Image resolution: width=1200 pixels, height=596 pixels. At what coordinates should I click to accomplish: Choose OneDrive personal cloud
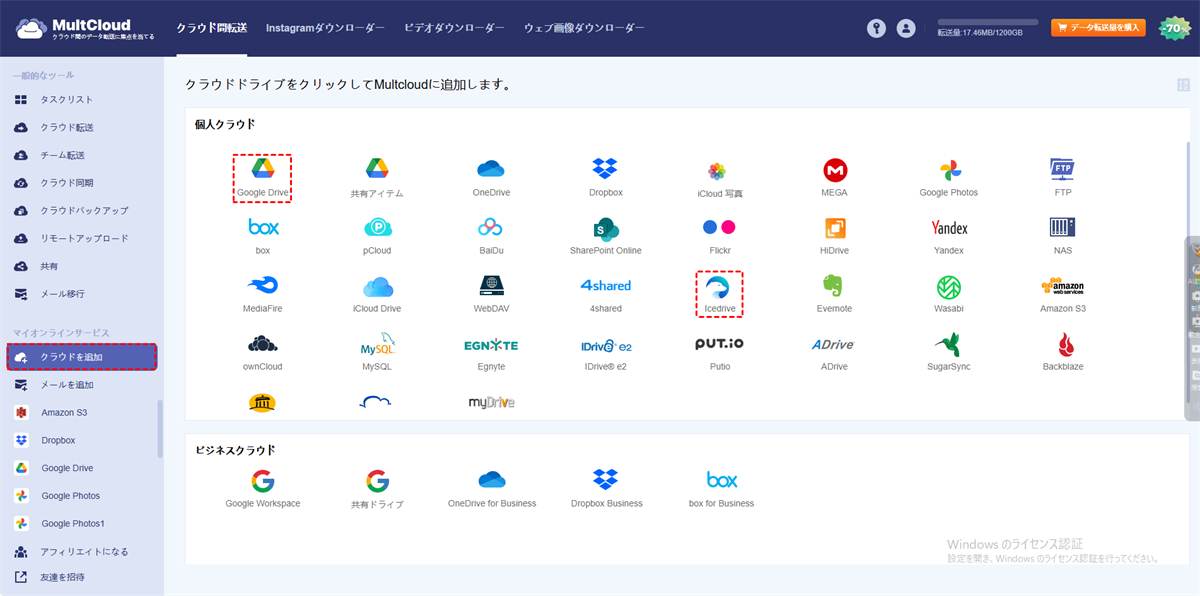492,178
